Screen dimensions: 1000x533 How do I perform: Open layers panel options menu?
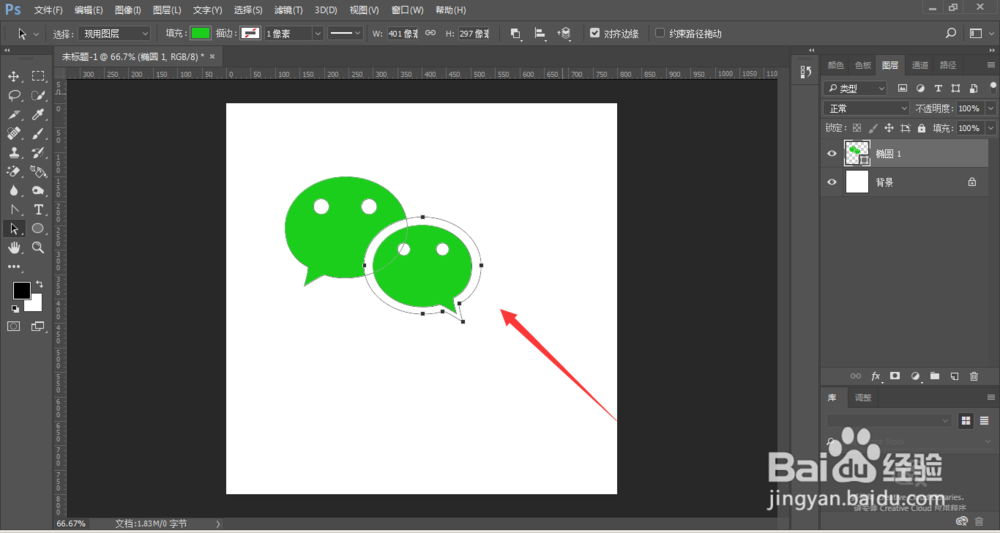pyautogui.click(x=990, y=65)
